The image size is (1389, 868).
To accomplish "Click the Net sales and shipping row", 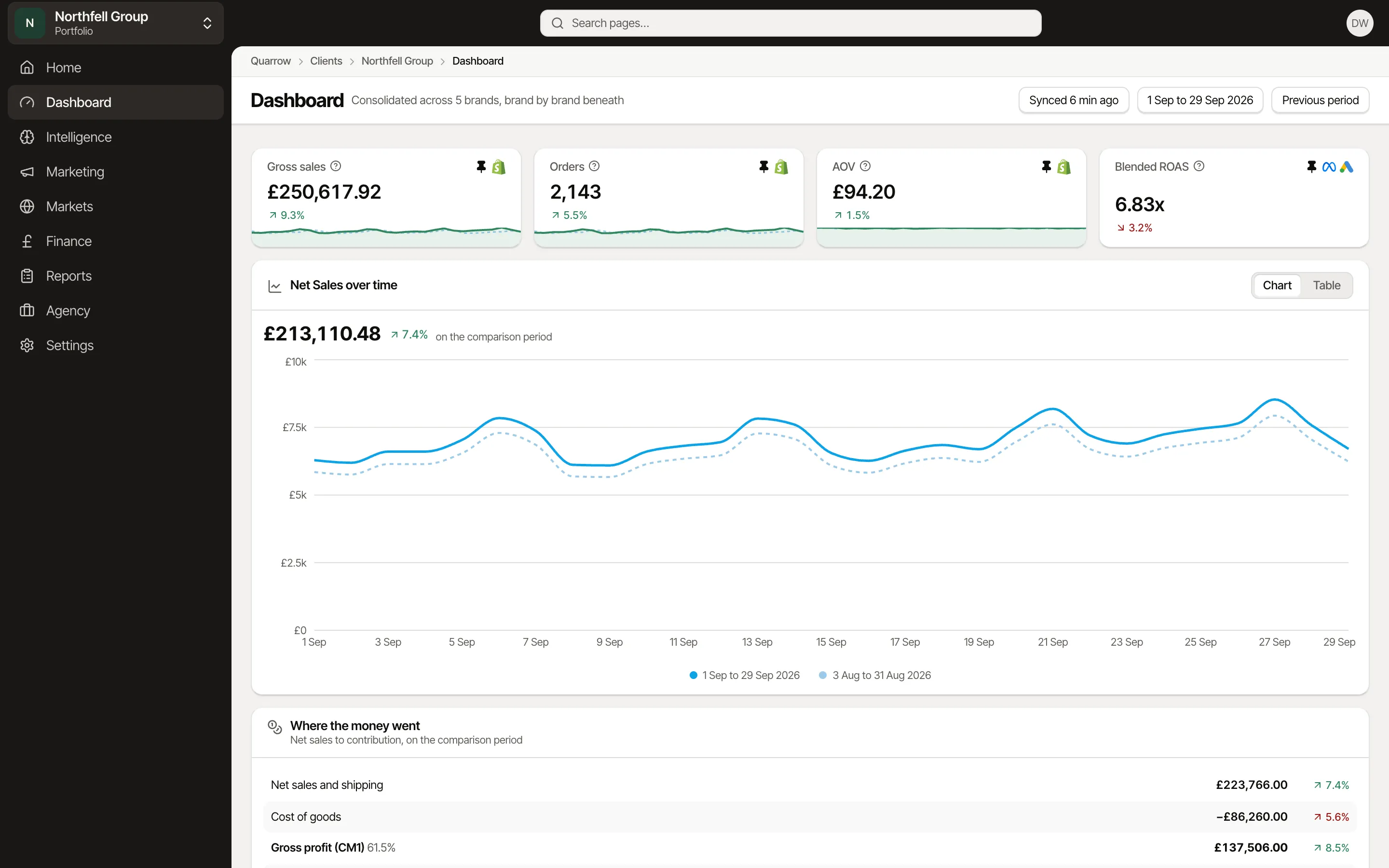I will tap(810, 785).
